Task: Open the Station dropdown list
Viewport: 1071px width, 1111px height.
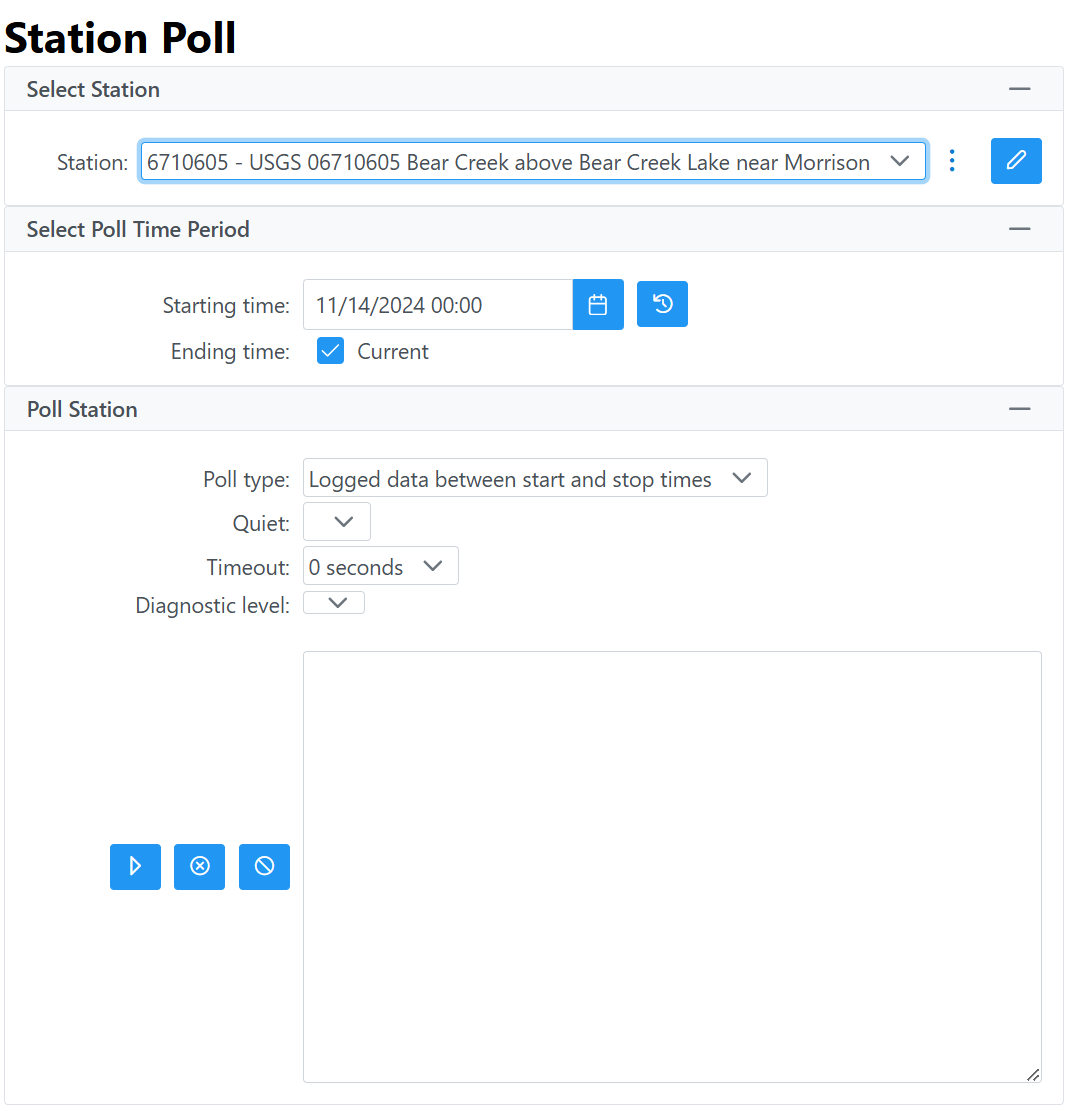Action: point(533,162)
